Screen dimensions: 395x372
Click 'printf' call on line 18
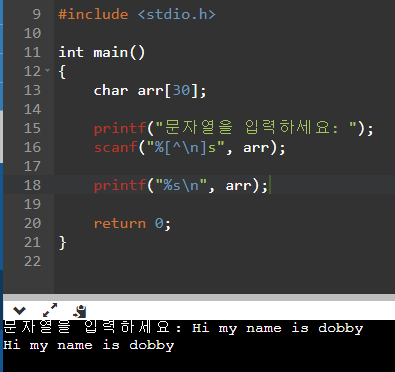(x=120, y=185)
